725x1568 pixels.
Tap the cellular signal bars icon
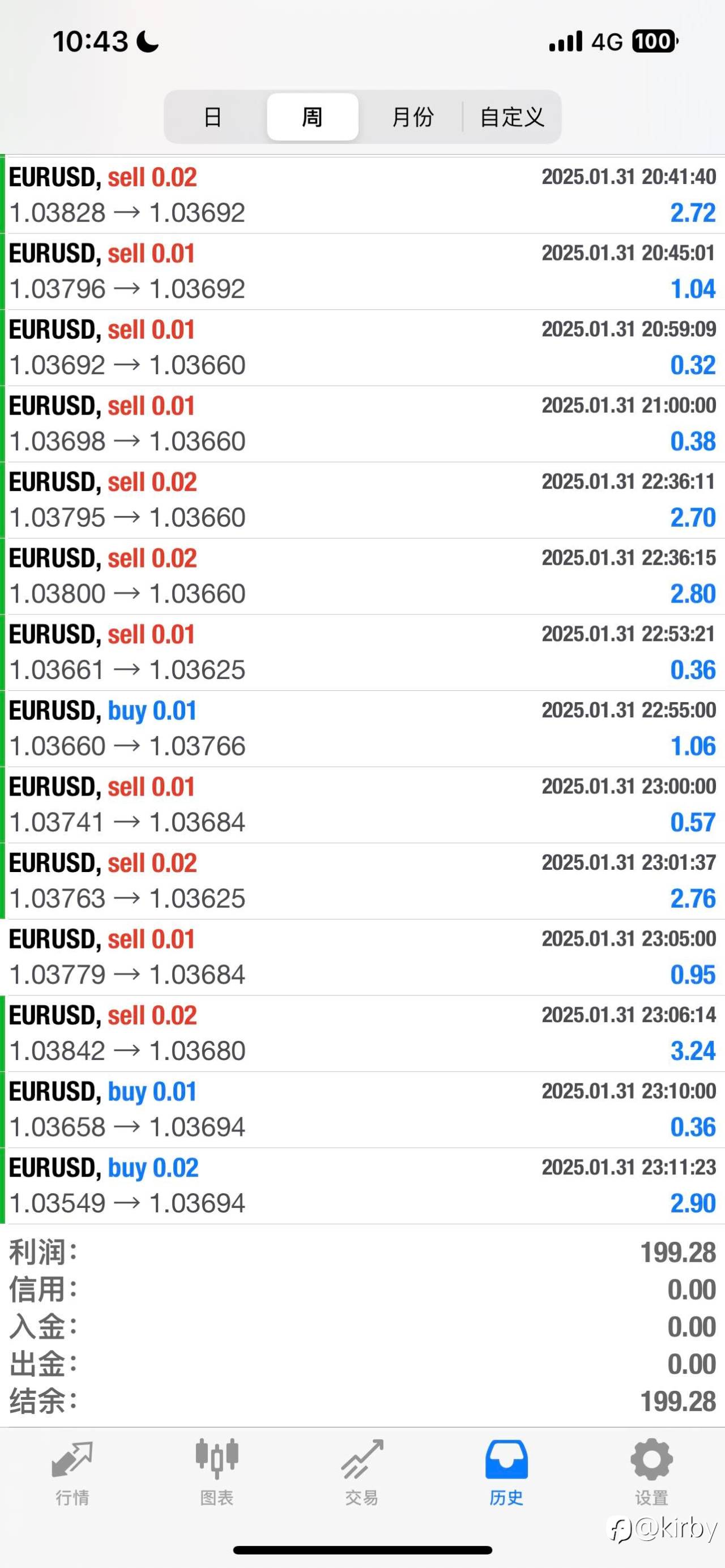[x=565, y=41]
